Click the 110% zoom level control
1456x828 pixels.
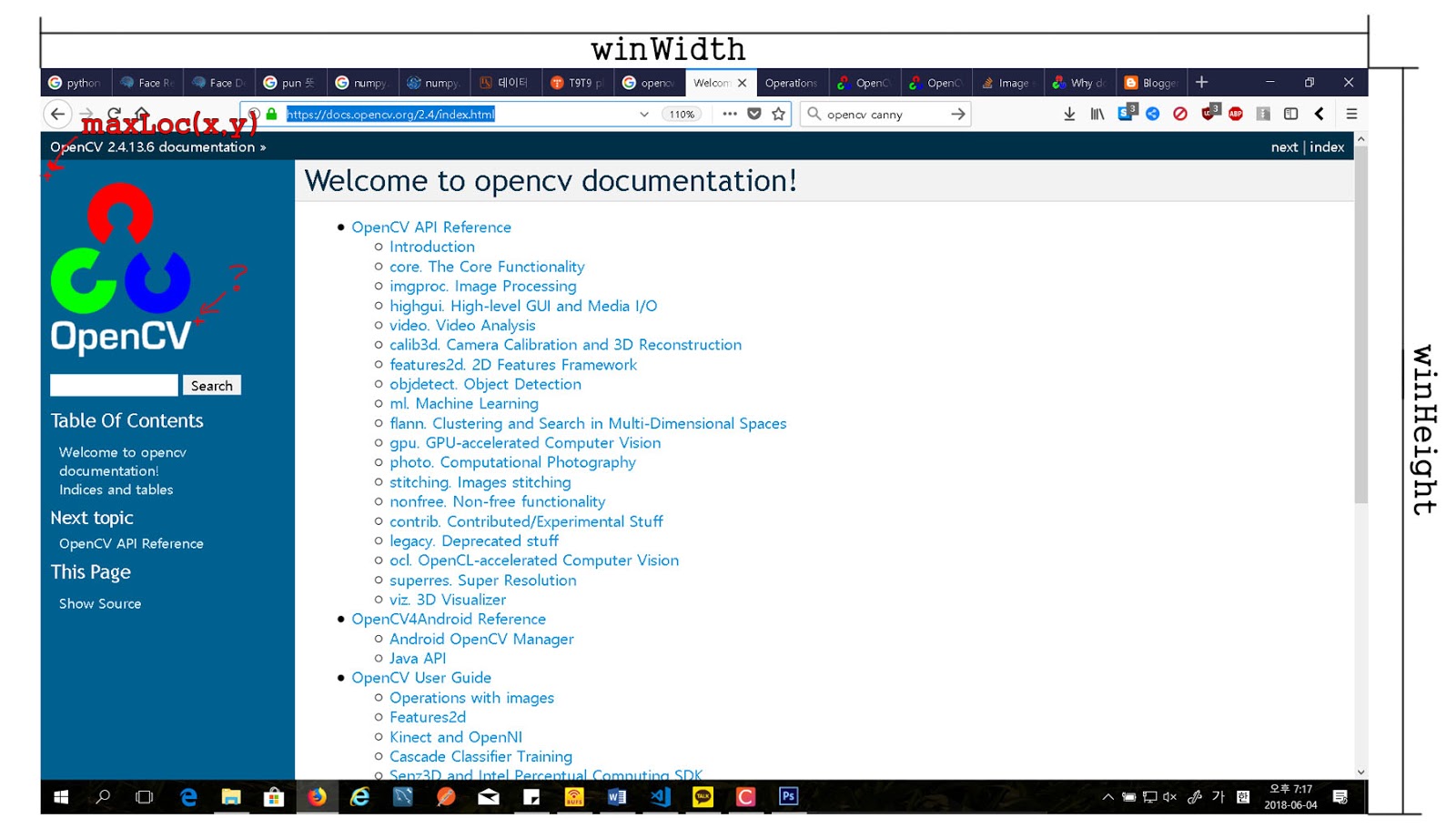(682, 114)
